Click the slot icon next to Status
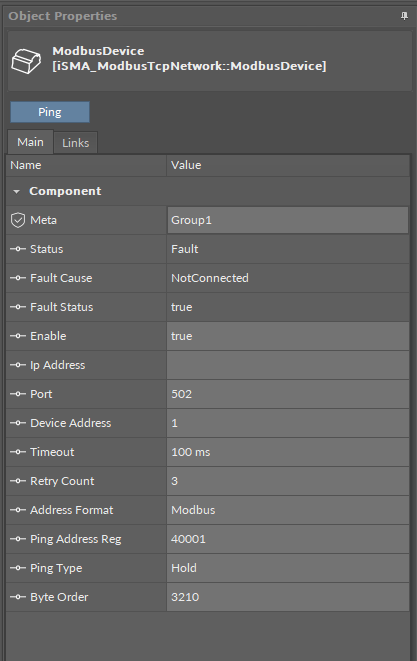Image resolution: width=417 pixels, height=661 pixels. click(x=18, y=249)
